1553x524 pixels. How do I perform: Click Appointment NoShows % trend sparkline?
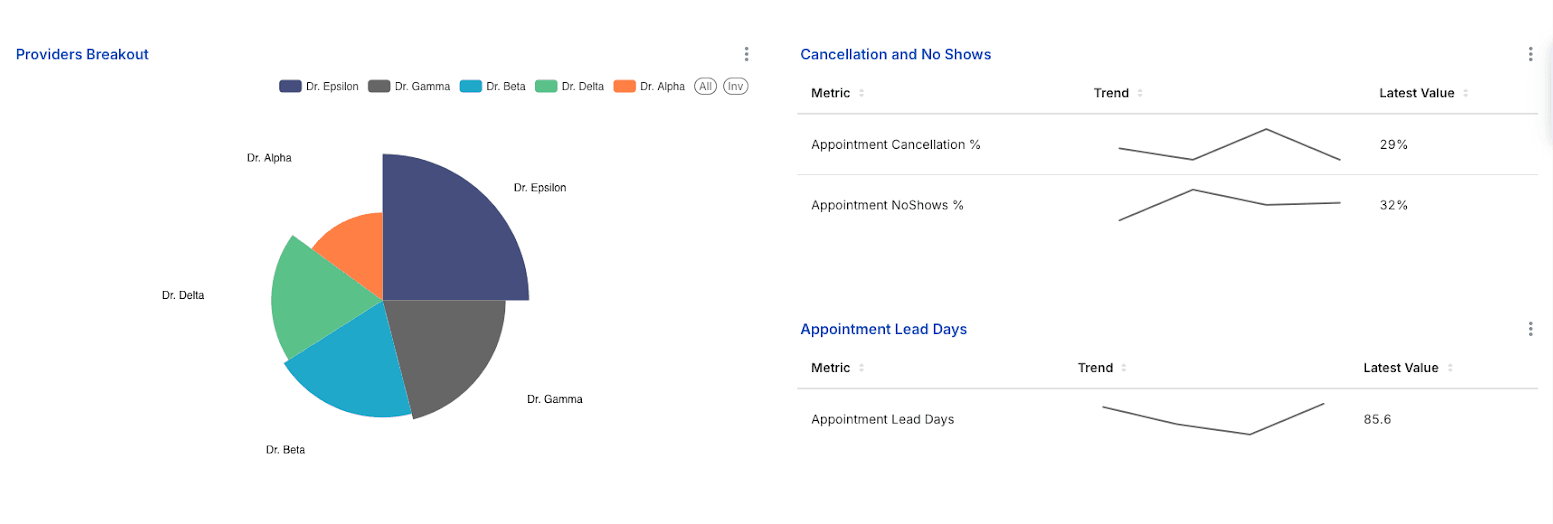[x=1229, y=204]
